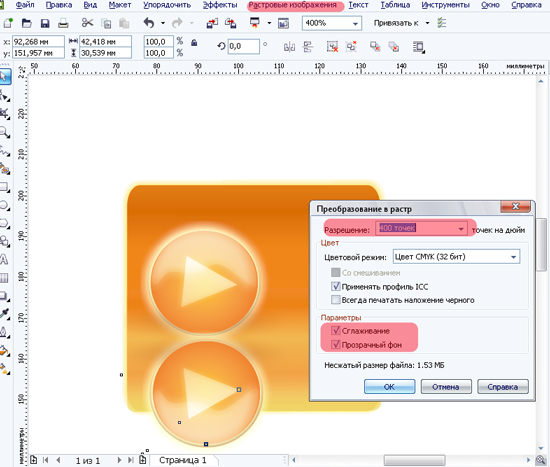The height and width of the screenshot is (467, 550).
Task: Click the x position field 92,268 мм
Action: point(39,41)
